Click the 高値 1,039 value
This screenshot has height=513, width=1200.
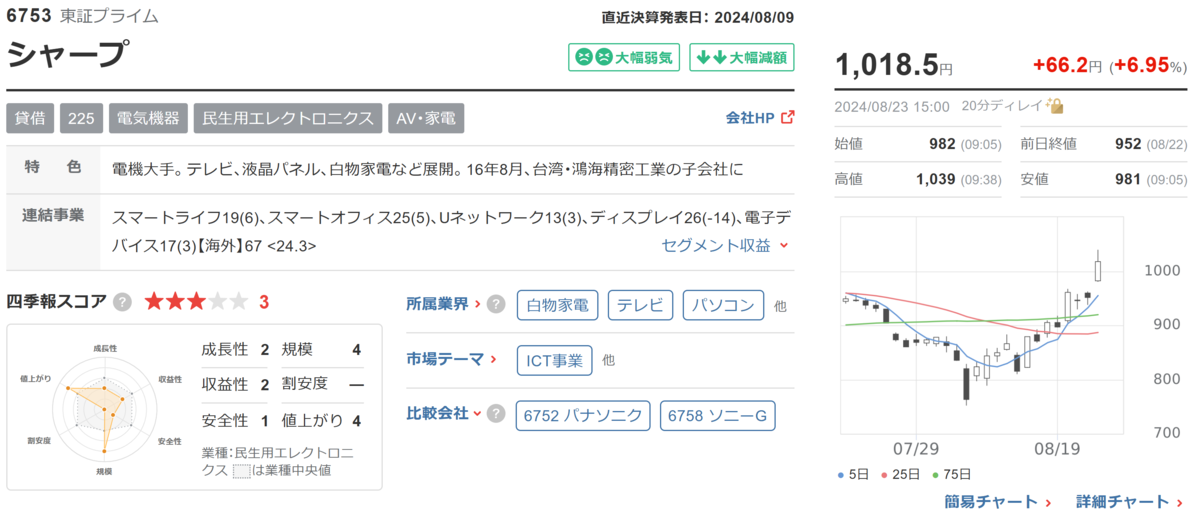(x=936, y=179)
